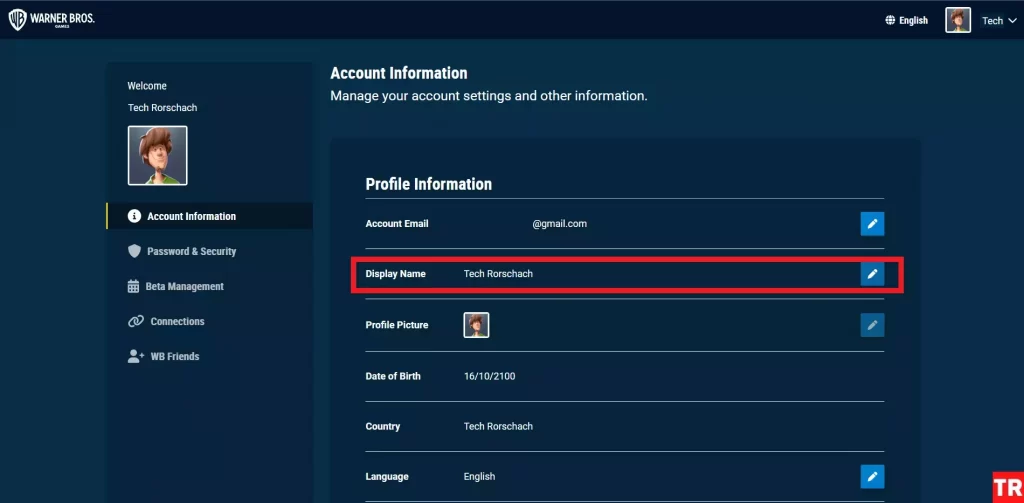This screenshot has width=1024, height=503.
Task: Click the calendar icon for Beta Management
Action: [x=133, y=286]
